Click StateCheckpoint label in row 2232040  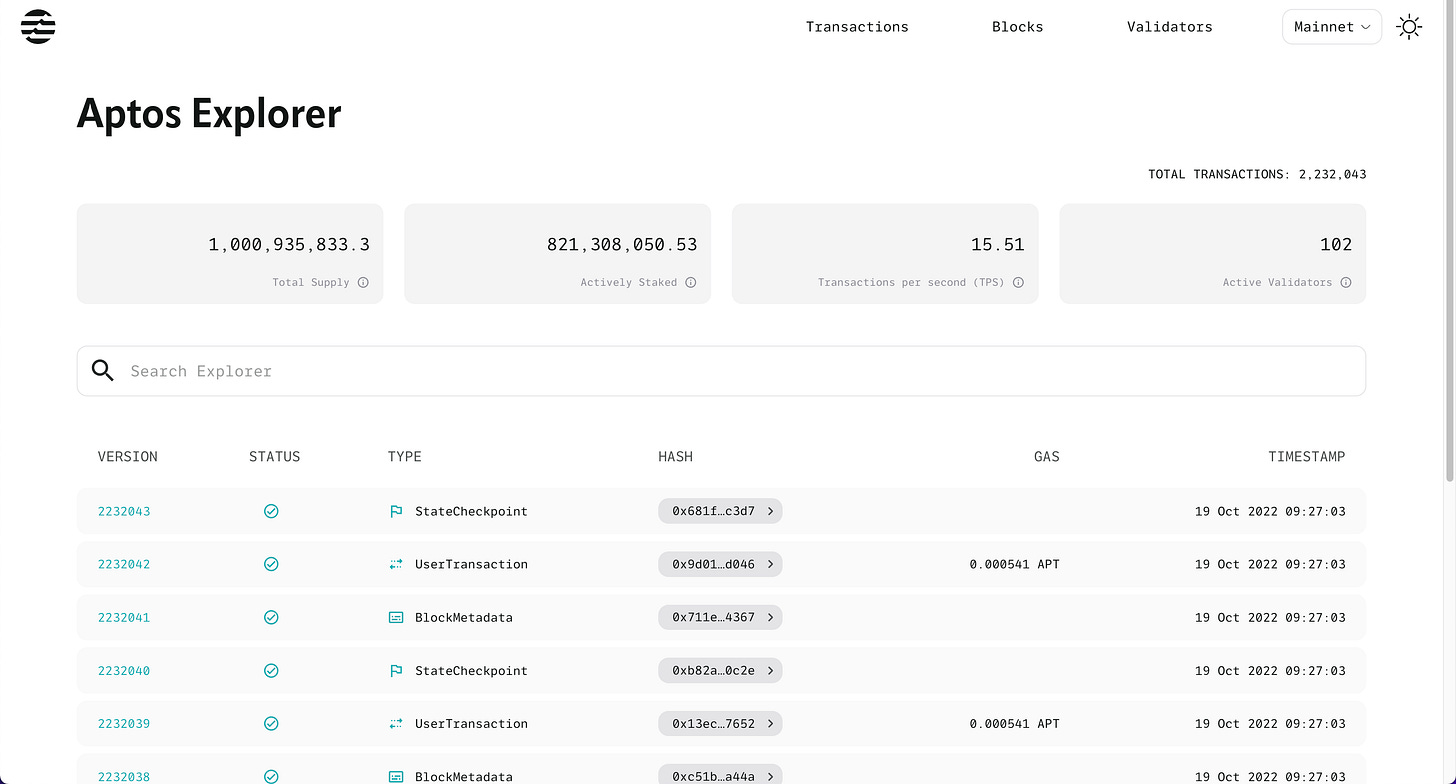[471, 671]
